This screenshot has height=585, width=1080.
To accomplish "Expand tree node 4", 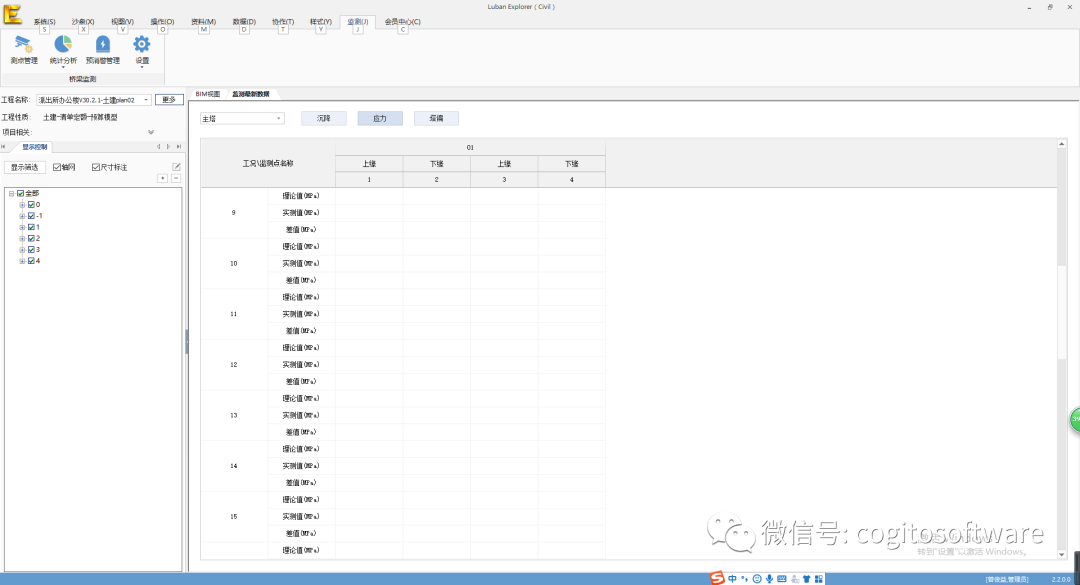I will point(22,260).
